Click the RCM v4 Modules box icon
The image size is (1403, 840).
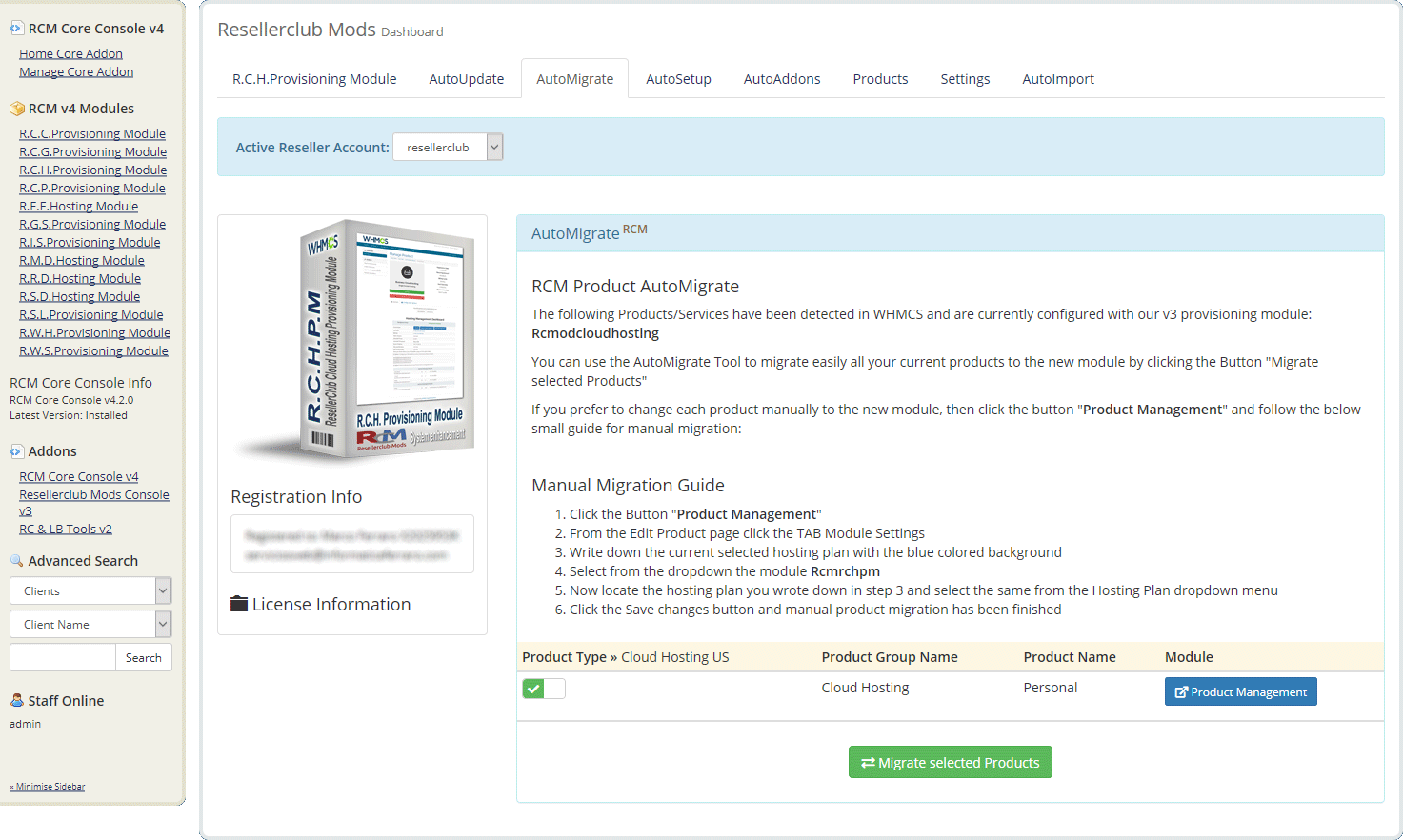pos(16,109)
